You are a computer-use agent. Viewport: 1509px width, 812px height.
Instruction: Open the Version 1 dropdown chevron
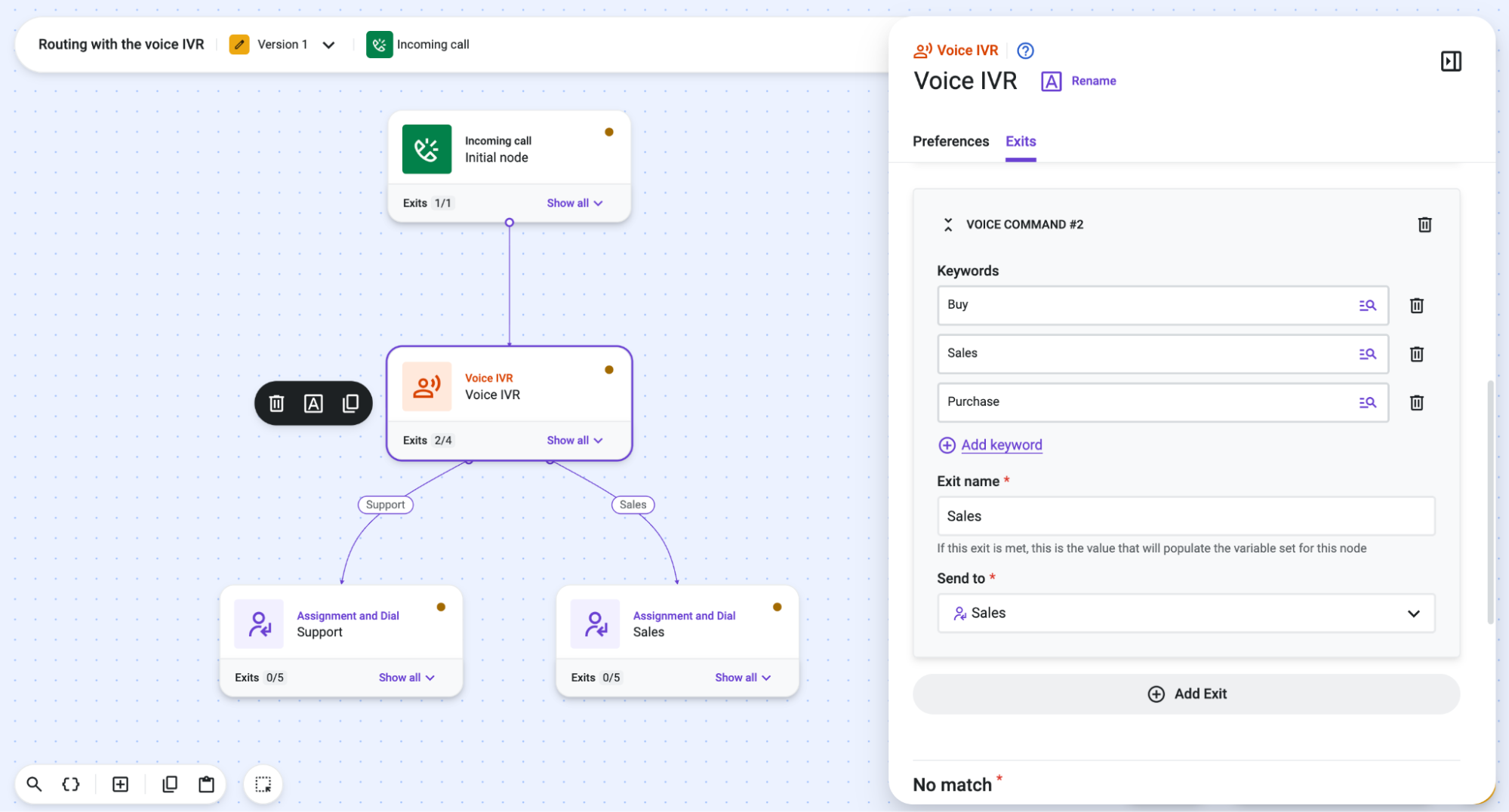coord(328,45)
